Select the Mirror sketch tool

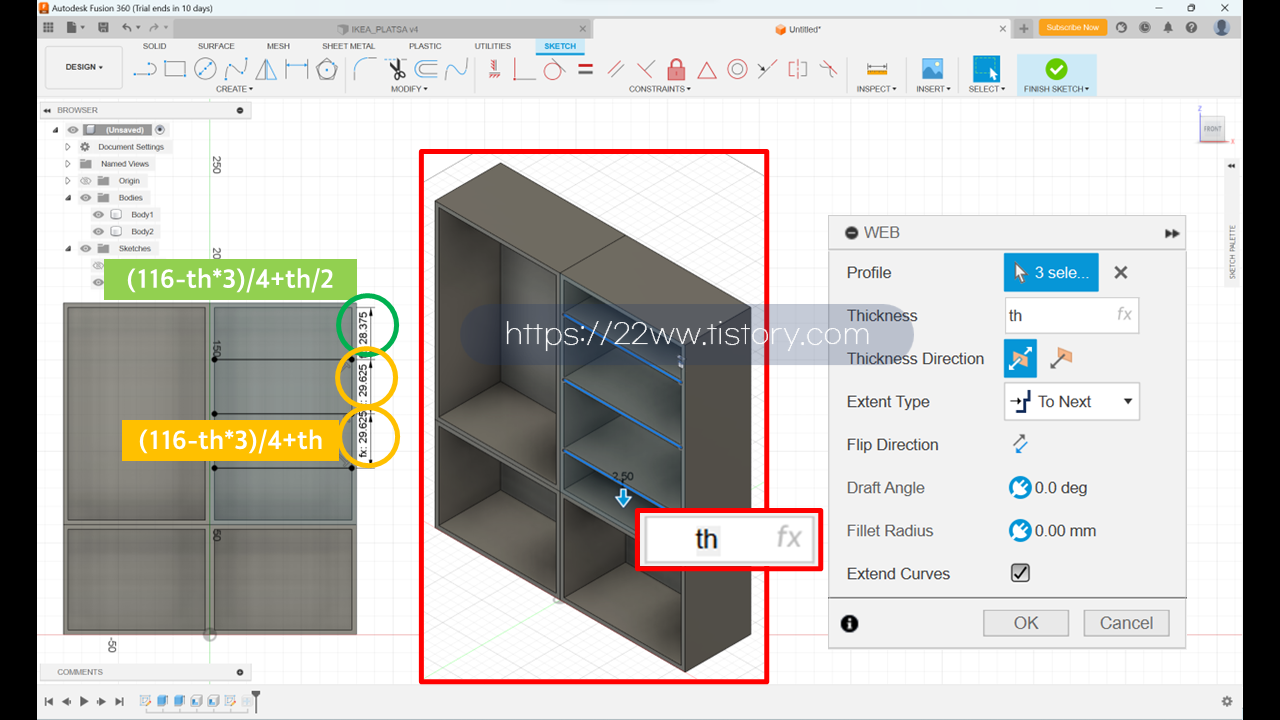tap(266, 69)
